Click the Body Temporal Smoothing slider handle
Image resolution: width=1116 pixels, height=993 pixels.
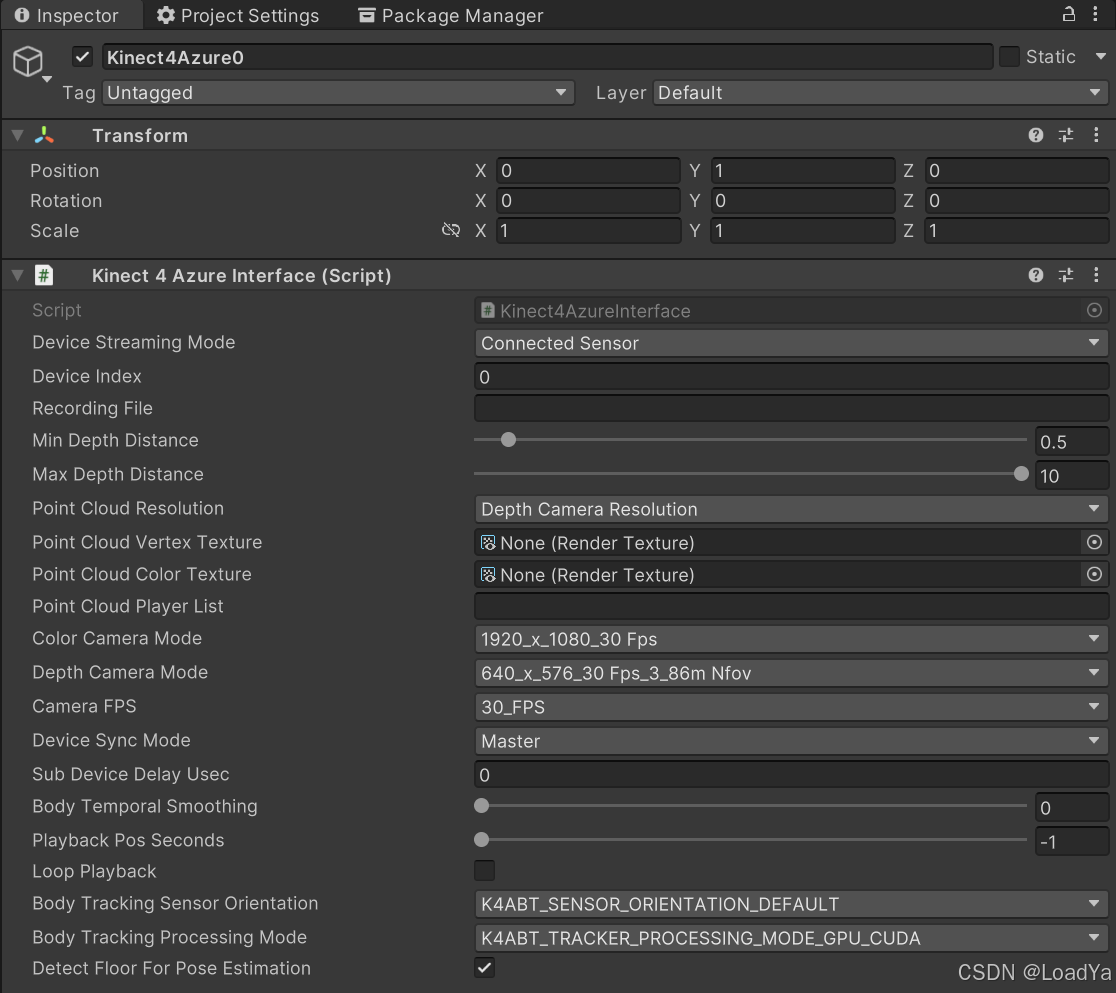click(x=482, y=806)
